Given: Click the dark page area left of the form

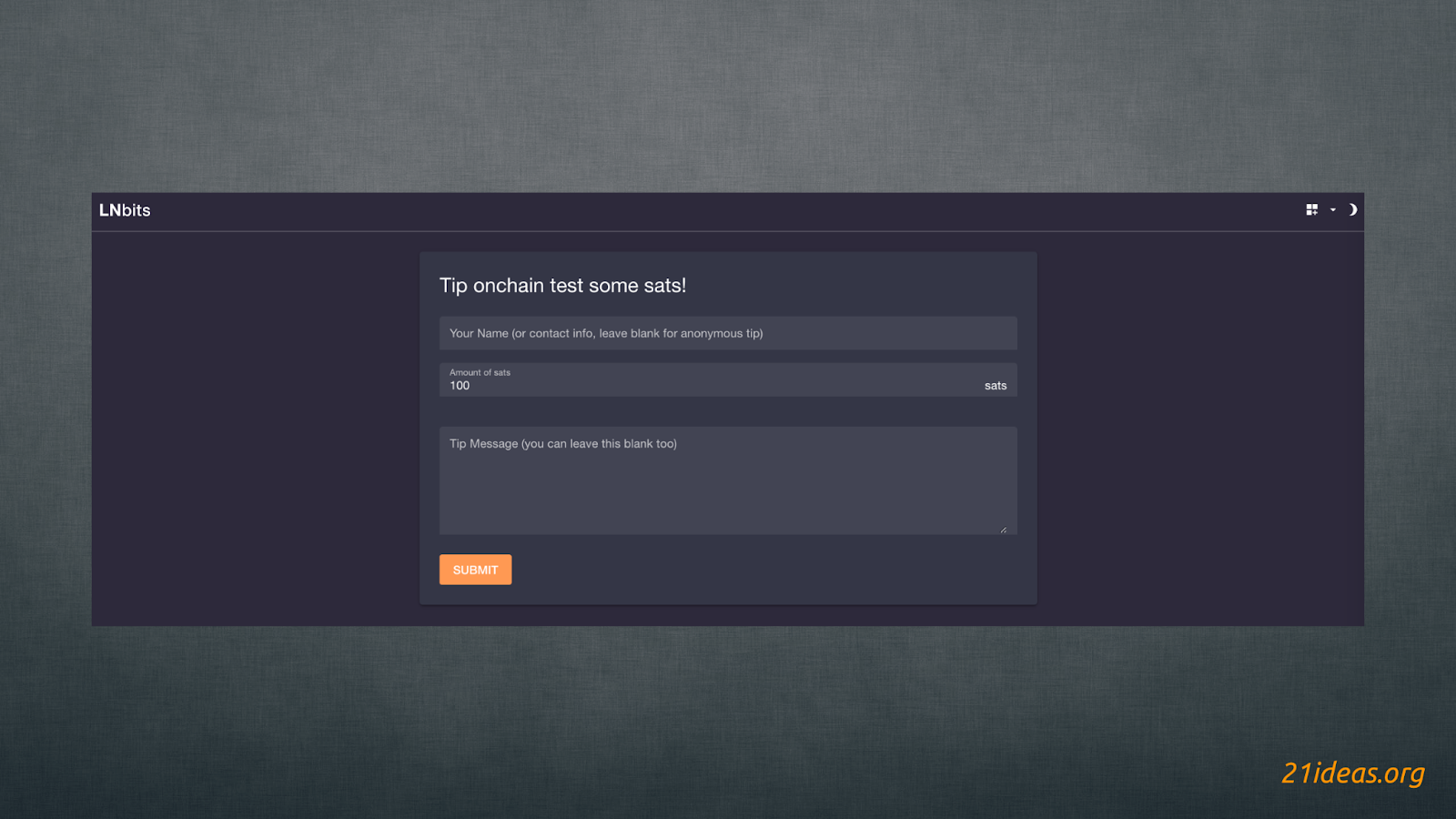Looking at the screenshot, I should (255, 428).
